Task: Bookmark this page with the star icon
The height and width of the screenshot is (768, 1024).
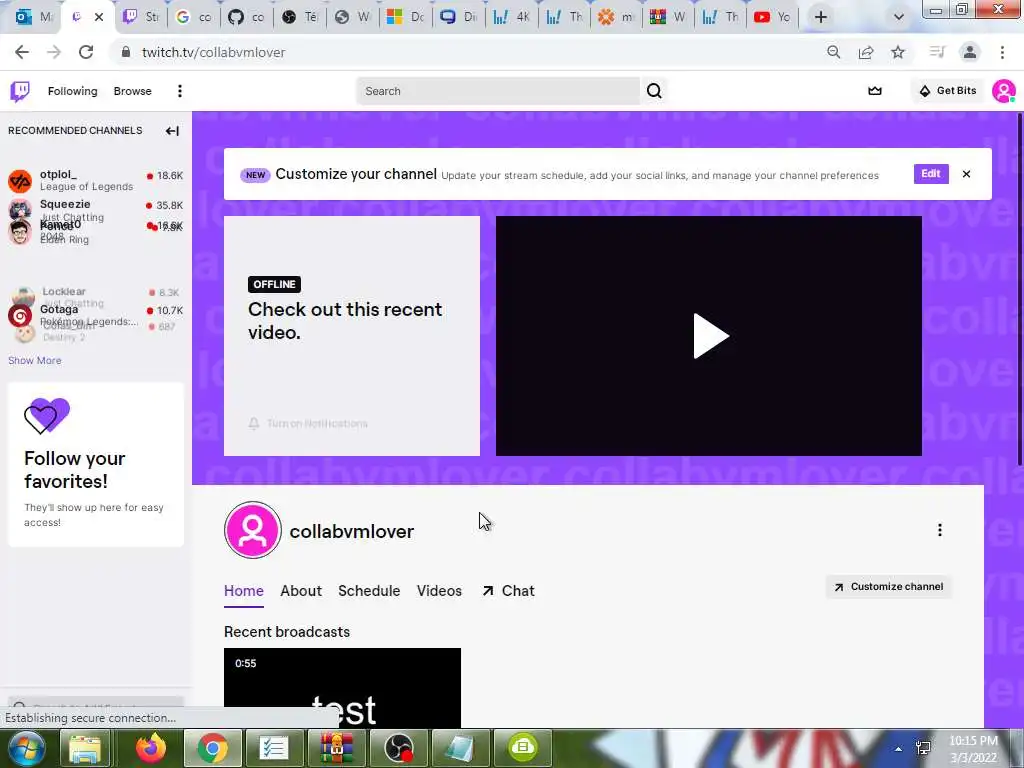Action: 898,52
